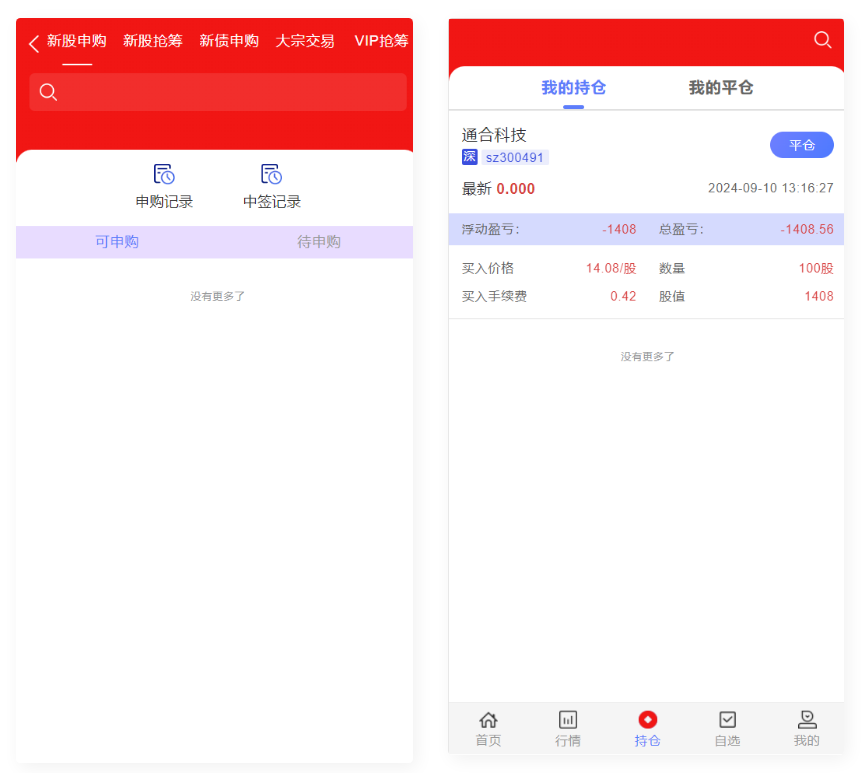Open the 大宗交易 block trade tab
This screenshot has width=863, height=773.
[x=305, y=41]
